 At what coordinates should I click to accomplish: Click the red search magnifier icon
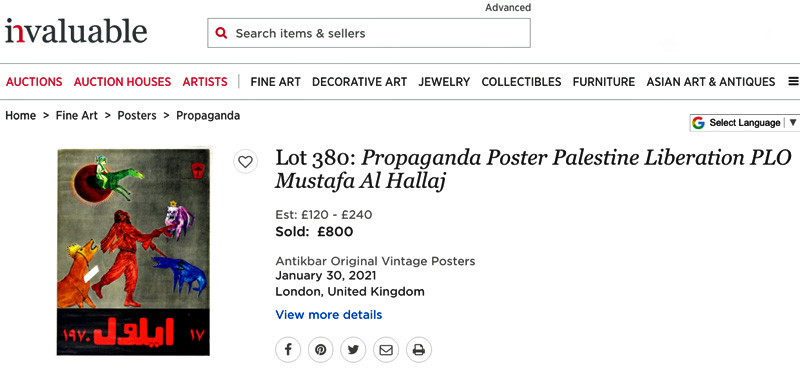click(221, 33)
